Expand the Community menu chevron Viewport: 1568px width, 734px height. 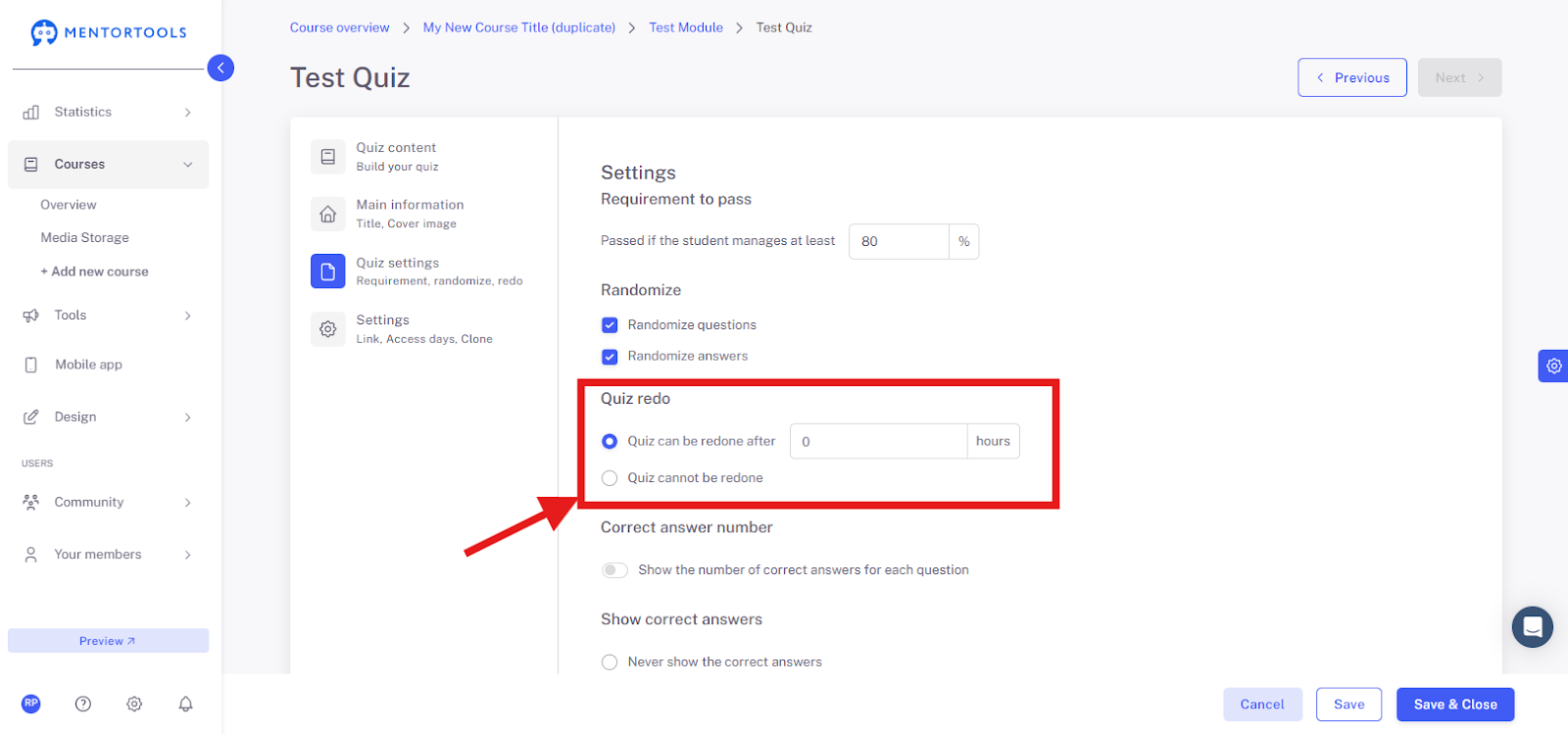click(188, 503)
